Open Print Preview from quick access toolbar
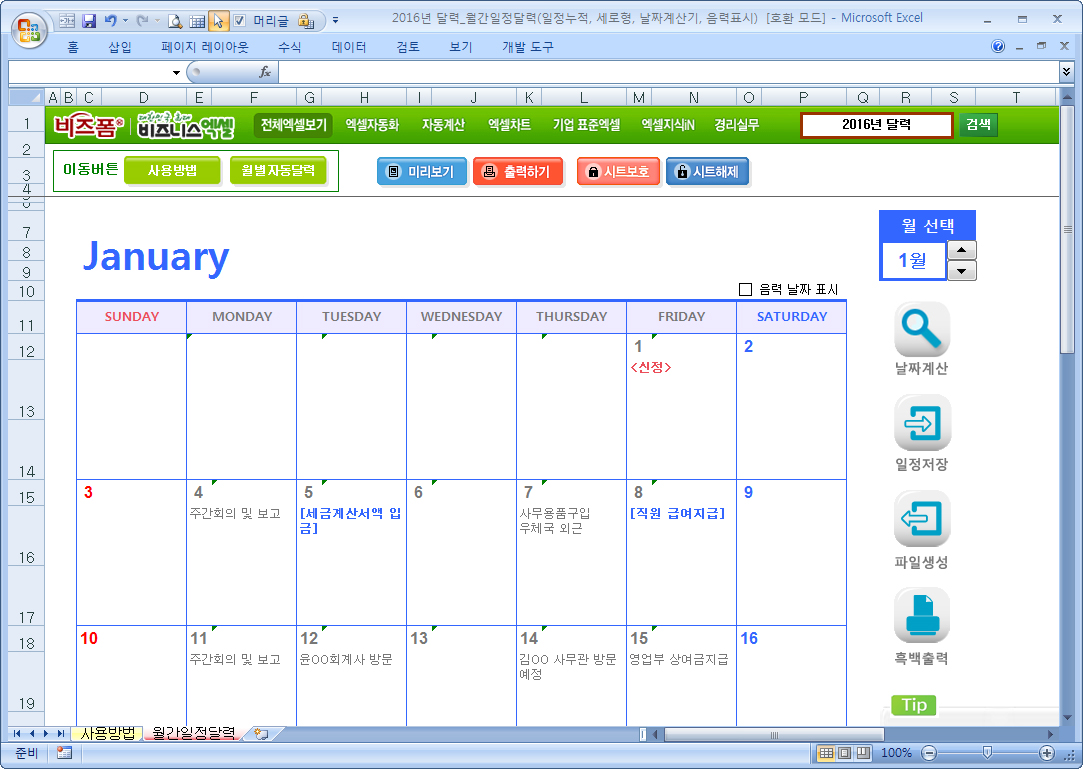Image resolution: width=1083 pixels, height=769 pixels. (x=175, y=21)
